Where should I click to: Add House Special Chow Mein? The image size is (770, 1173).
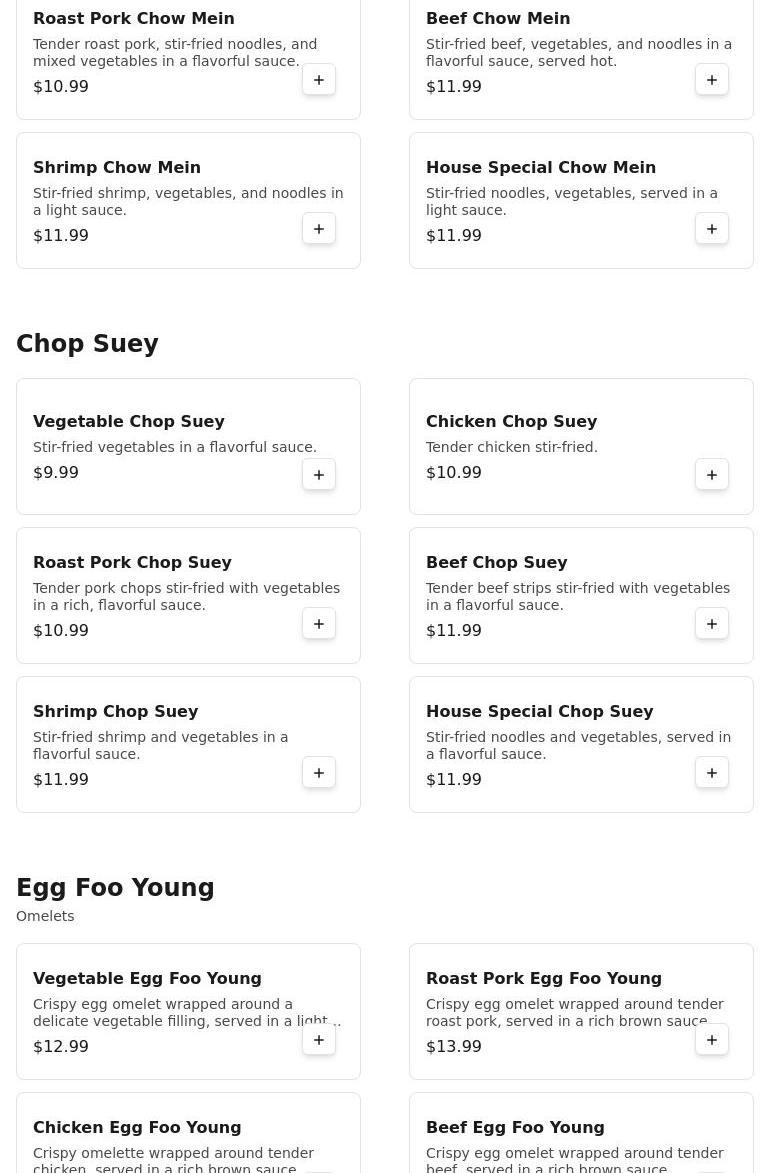(x=712, y=229)
